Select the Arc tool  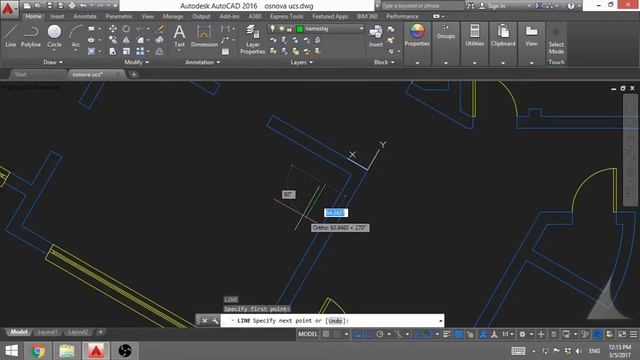click(76, 36)
